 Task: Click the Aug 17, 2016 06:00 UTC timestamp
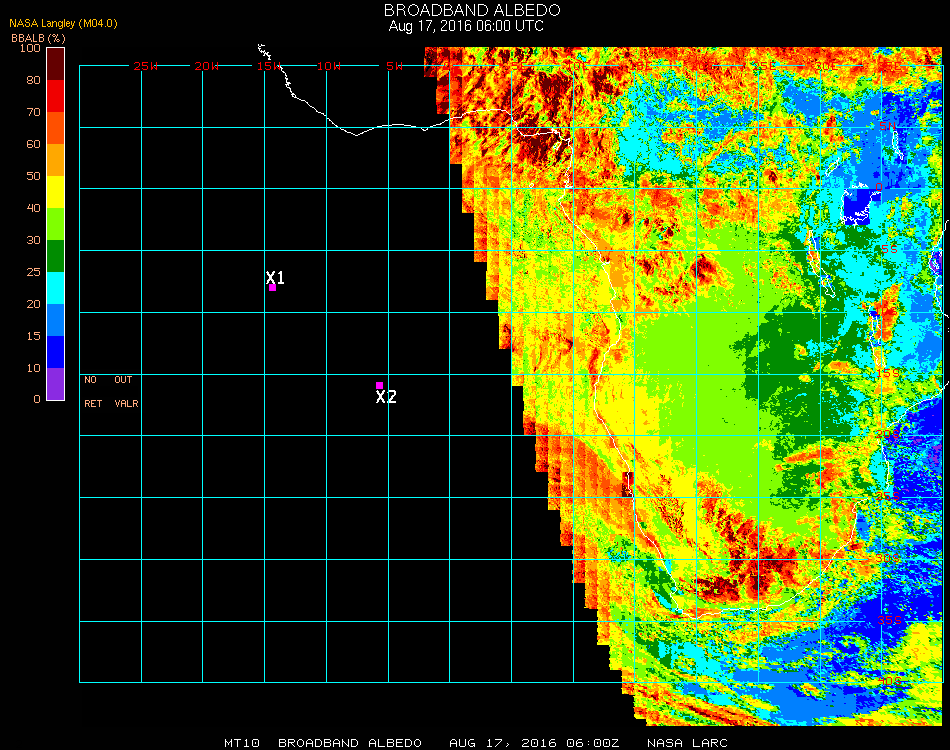coord(466,26)
